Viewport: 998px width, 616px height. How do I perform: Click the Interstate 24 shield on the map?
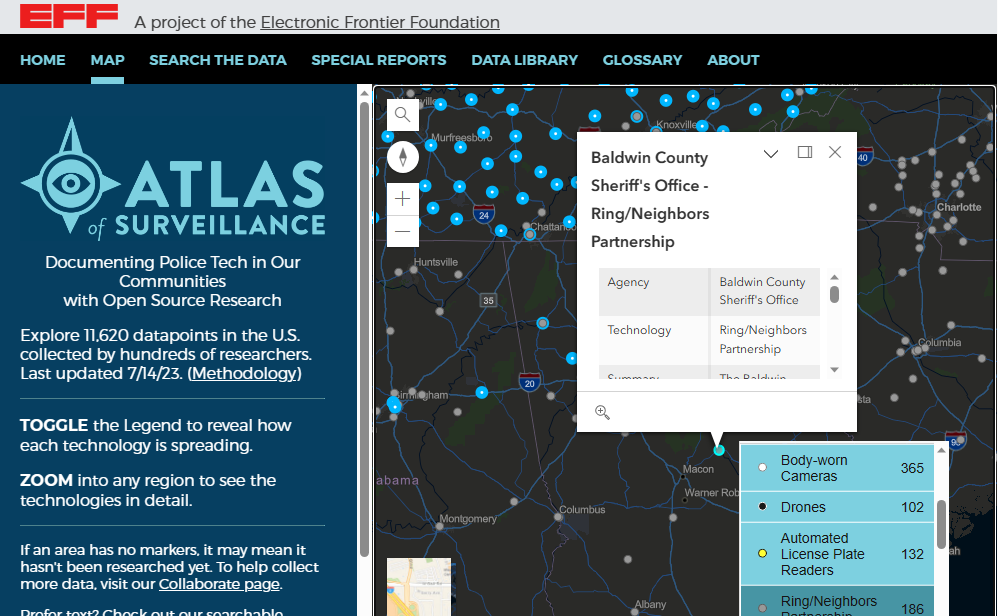[x=484, y=214]
